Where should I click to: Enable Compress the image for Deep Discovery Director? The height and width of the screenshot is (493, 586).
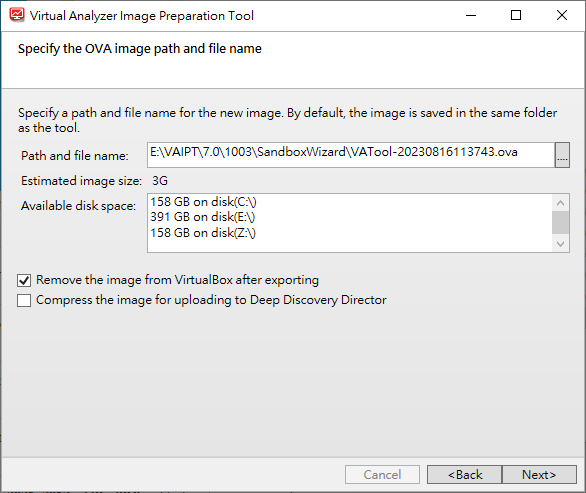[x=24, y=300]
